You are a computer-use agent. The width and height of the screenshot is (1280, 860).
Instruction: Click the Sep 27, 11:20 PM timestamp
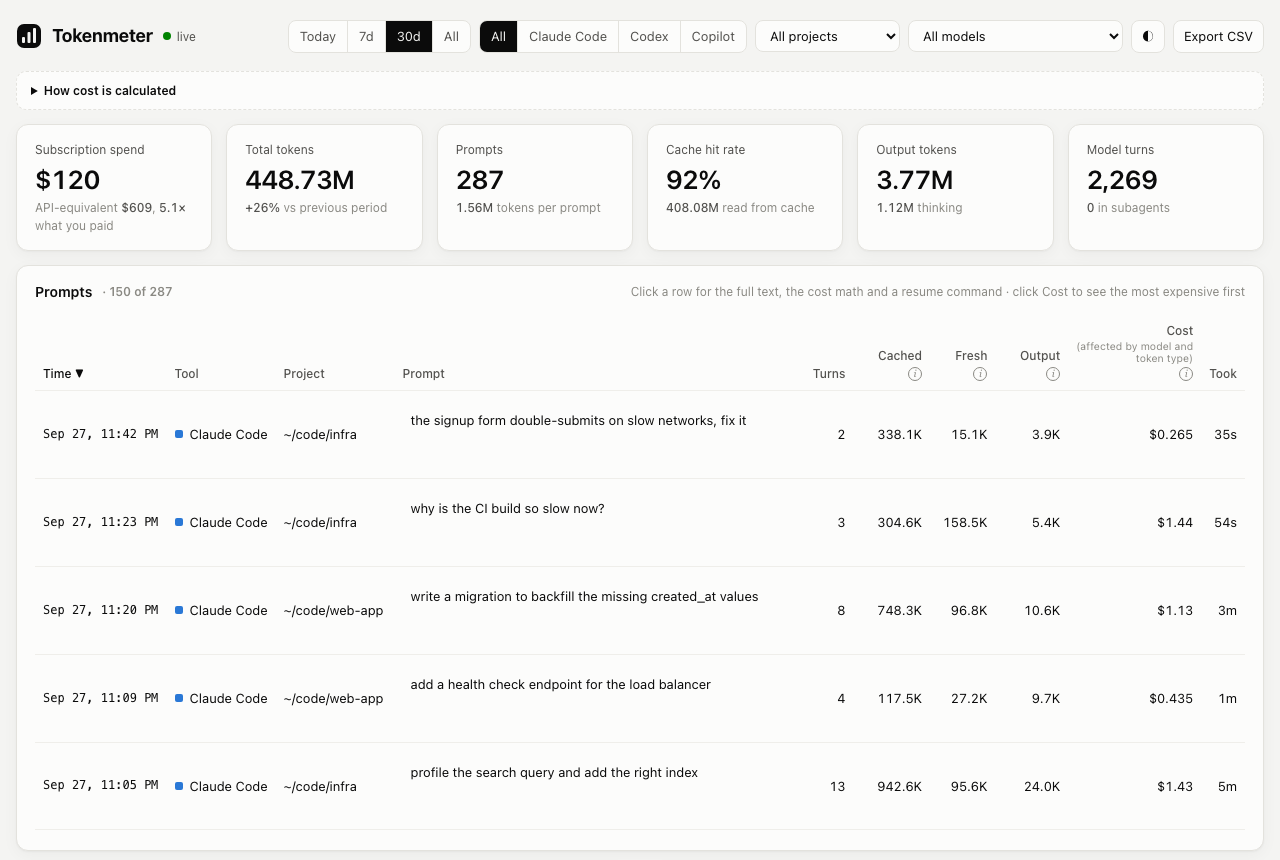click(100, 610)
